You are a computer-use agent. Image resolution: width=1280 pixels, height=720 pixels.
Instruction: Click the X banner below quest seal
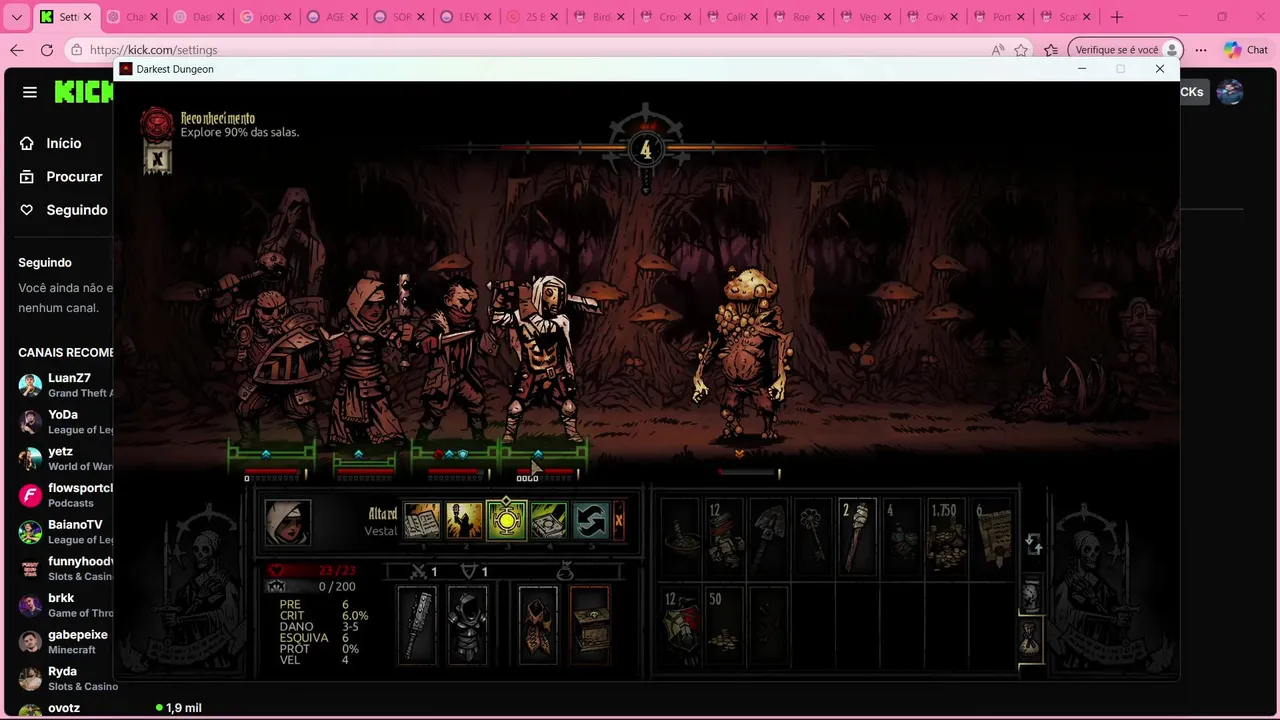click(x=157, y=158)
